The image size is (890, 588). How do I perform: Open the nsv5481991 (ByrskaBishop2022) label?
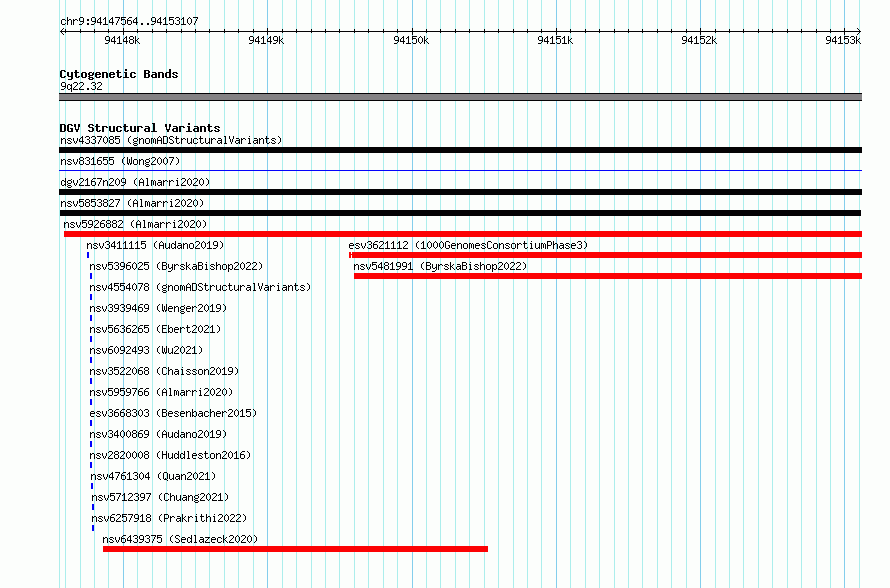[440, 266]
